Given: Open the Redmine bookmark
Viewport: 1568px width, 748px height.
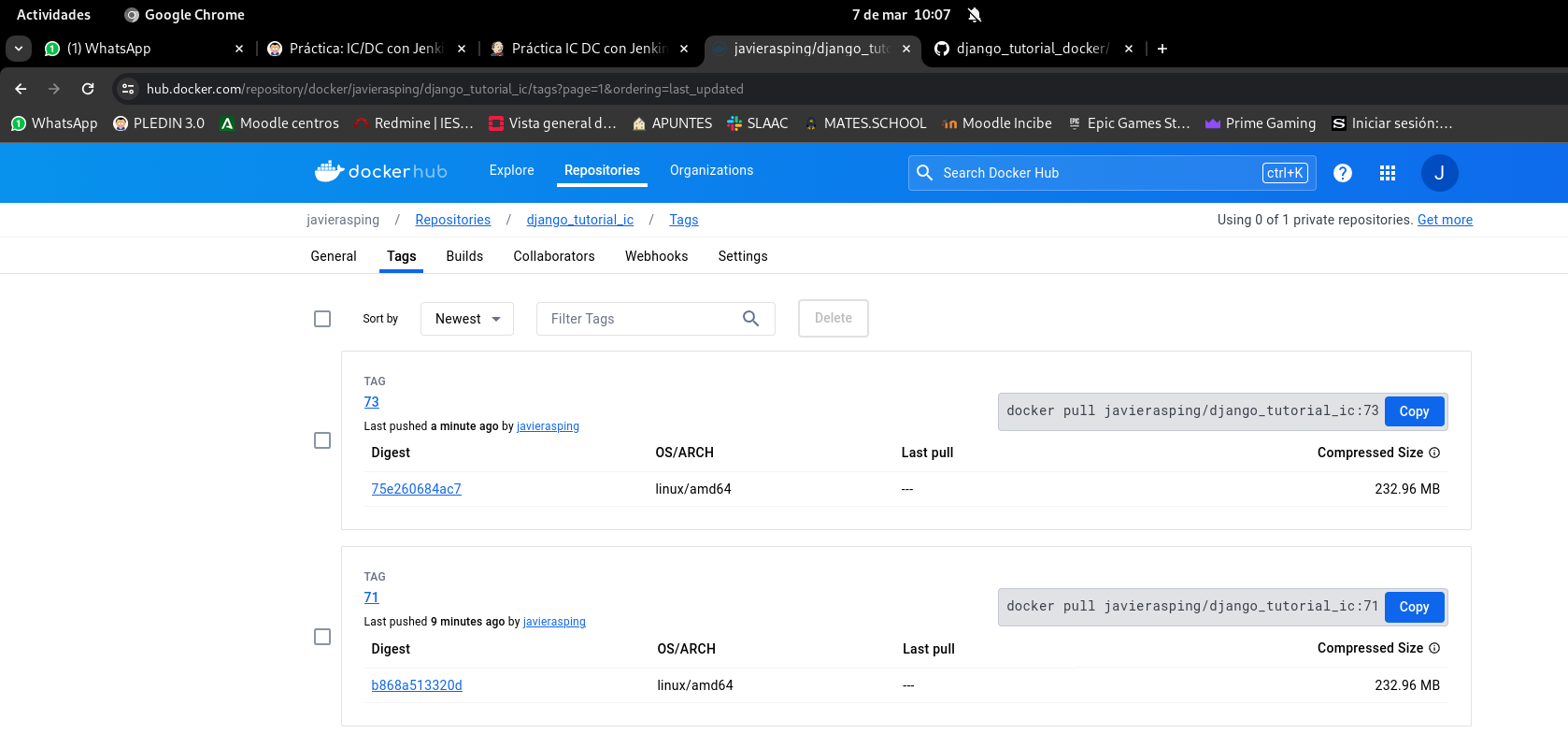Looking at the screenshot, I should click(414, 123).
